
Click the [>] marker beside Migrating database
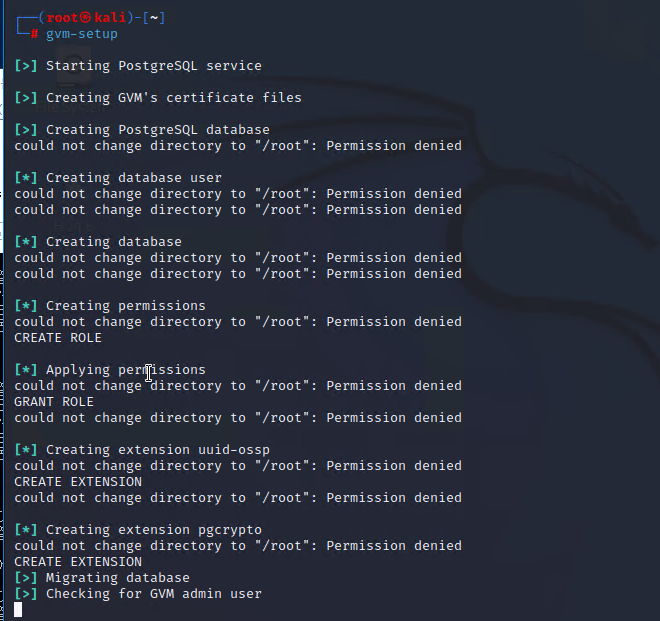pyautogui.click(x=26, y=578)
